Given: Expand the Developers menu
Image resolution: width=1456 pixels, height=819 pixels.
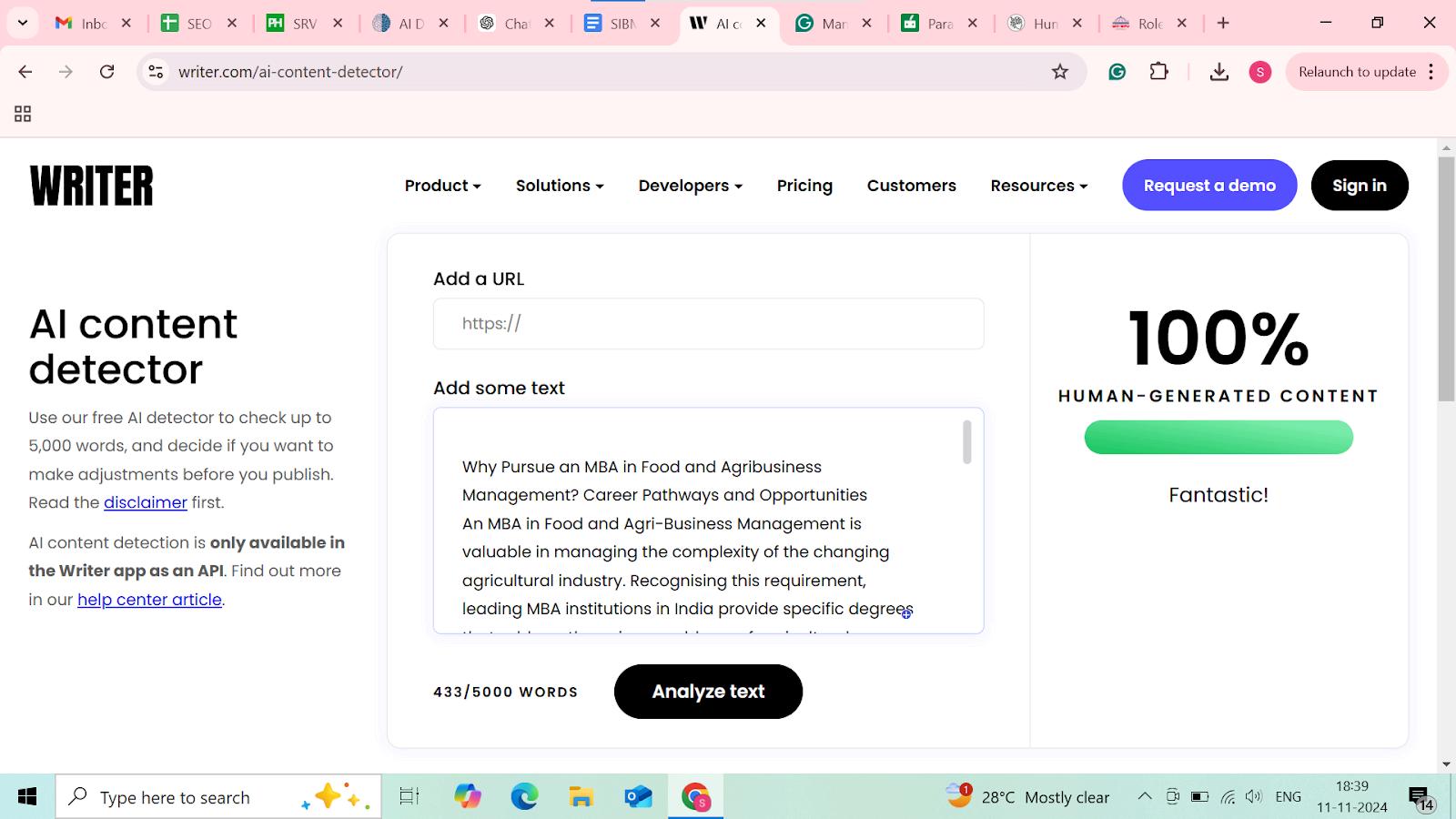Looking at the screenshot, I should pyautogui.click(x=691, y=186).
